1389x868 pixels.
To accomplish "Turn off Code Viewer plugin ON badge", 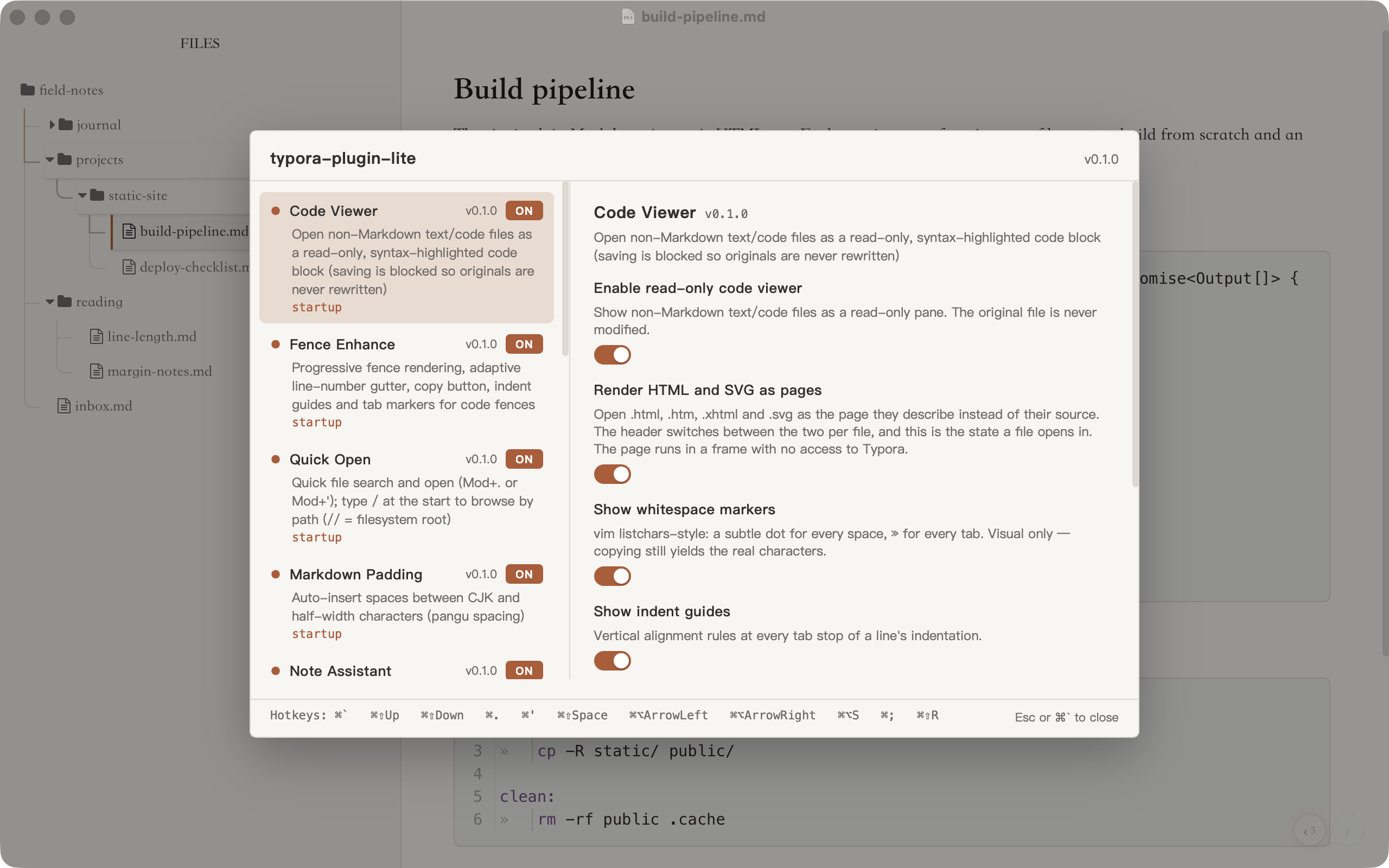I will (x=524, y=210).
